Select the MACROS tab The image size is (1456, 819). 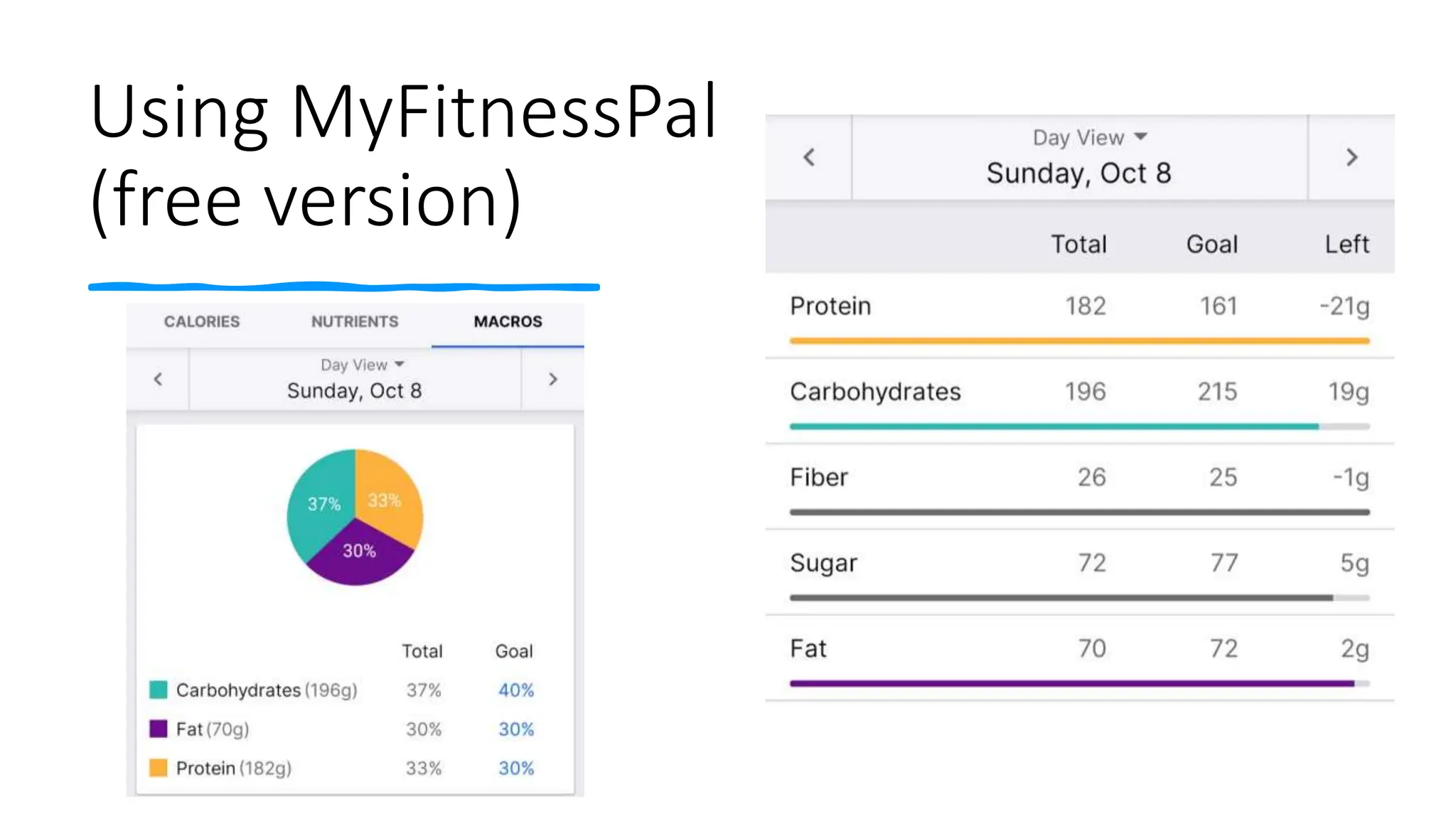pyautogui.click(x=508, y=322)
